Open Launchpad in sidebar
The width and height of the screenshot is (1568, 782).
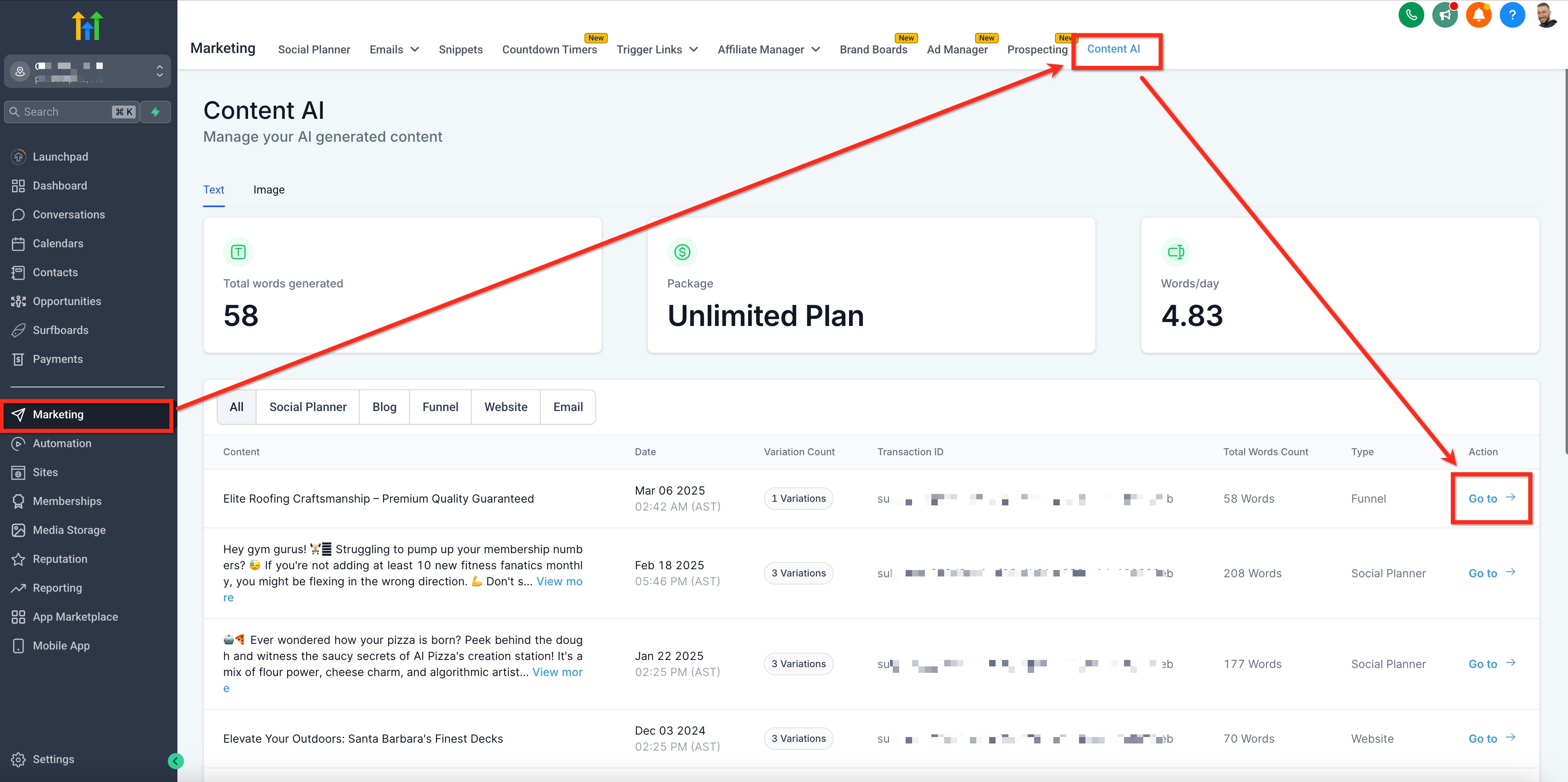60,157
